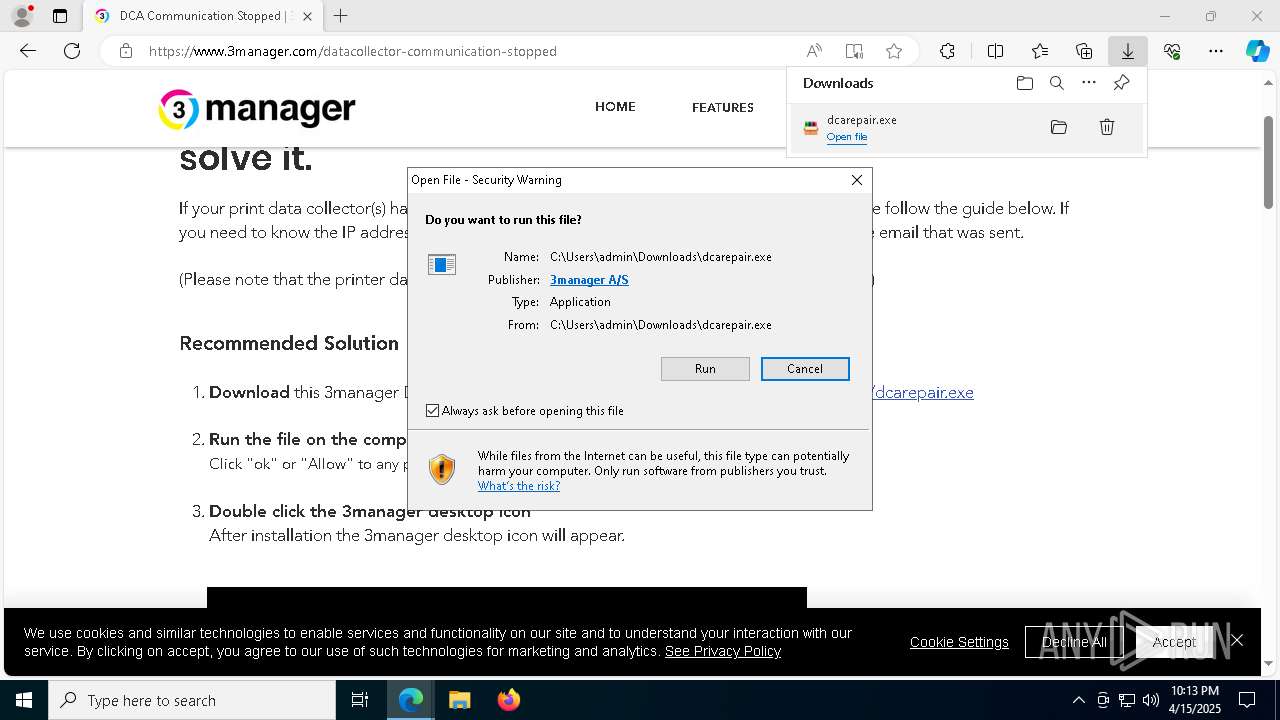Search downloads magnifier icon
Viewport: 1280px width, 720px height.
[1057, 83]
